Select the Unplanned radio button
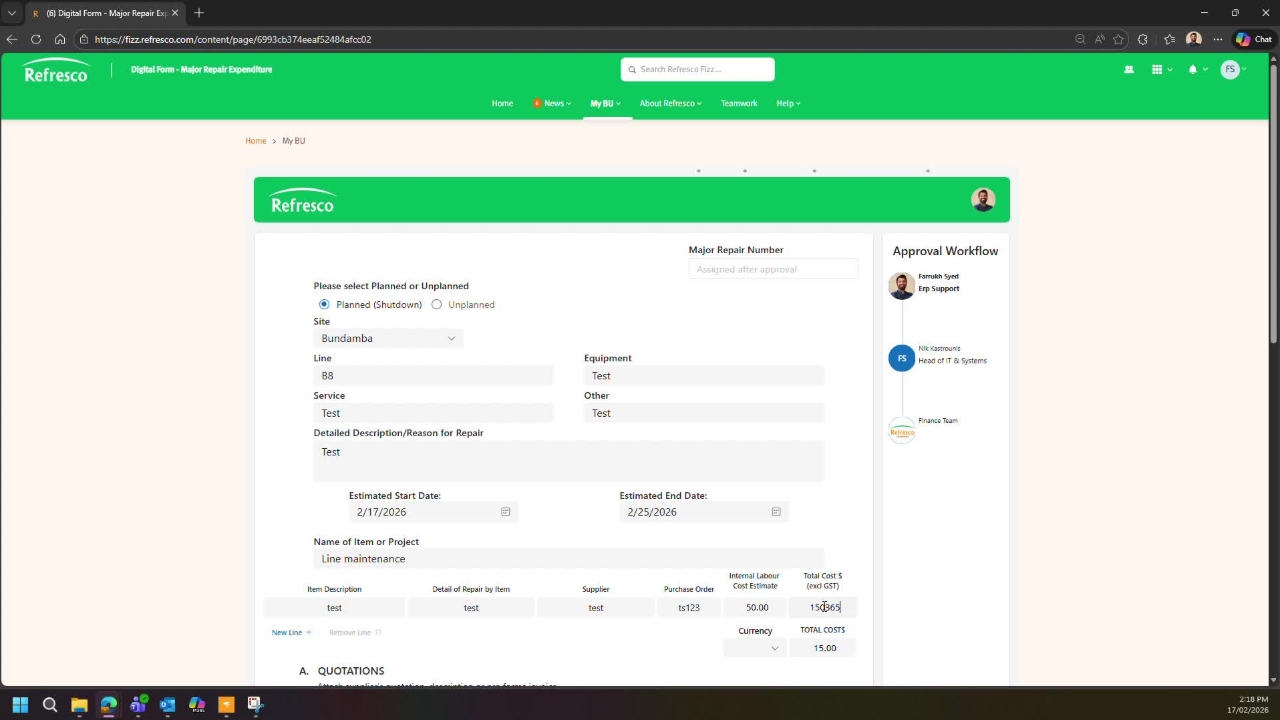The width and height of the screenshot is (1280, 720). click(x=437, y=304)
